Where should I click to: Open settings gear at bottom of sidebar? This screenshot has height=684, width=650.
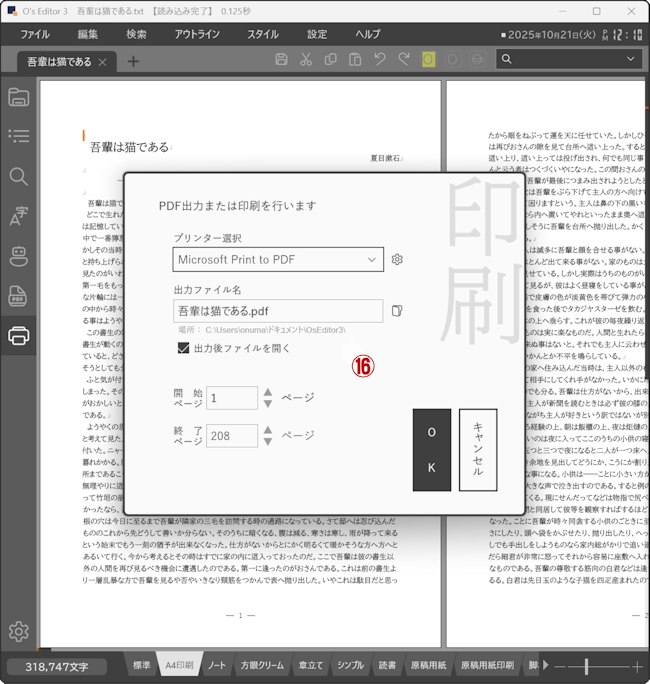pos(18,631)
